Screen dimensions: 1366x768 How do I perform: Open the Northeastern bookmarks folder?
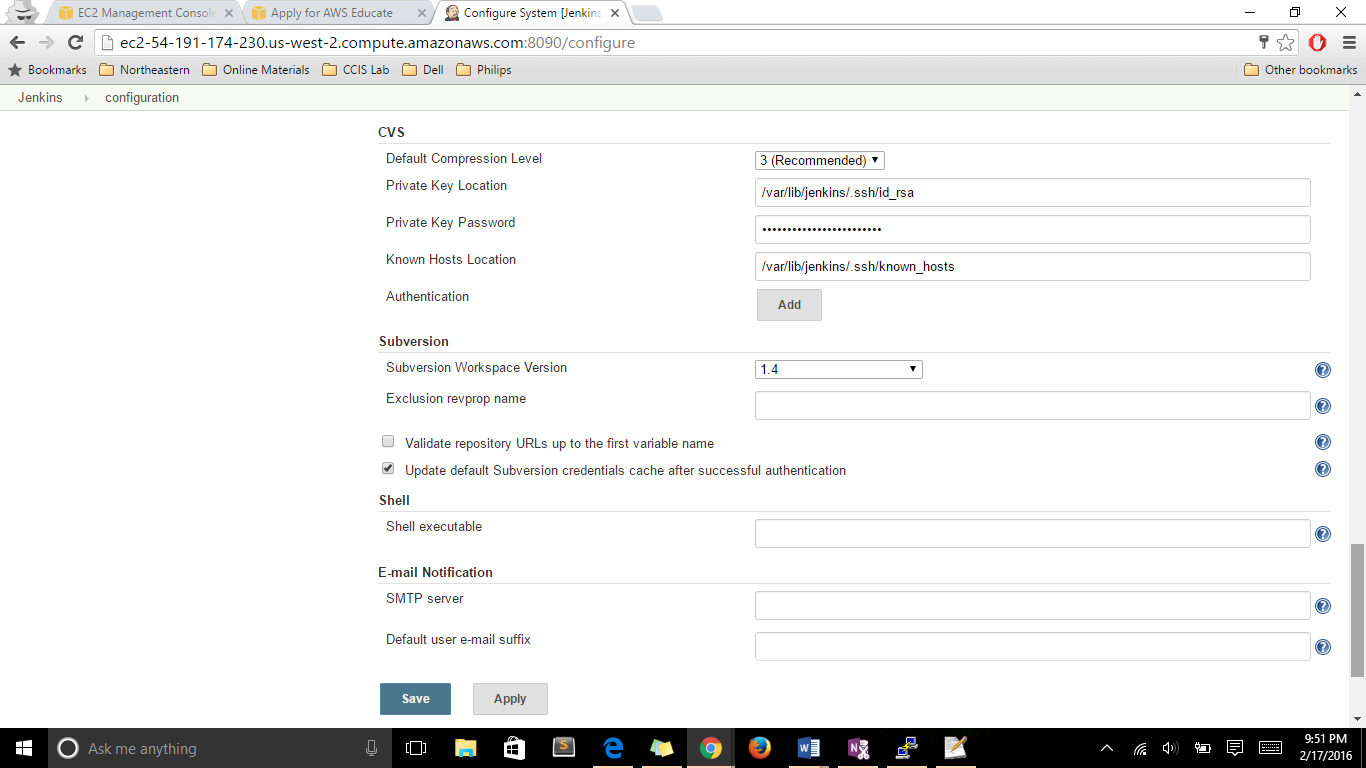[145, 70]
